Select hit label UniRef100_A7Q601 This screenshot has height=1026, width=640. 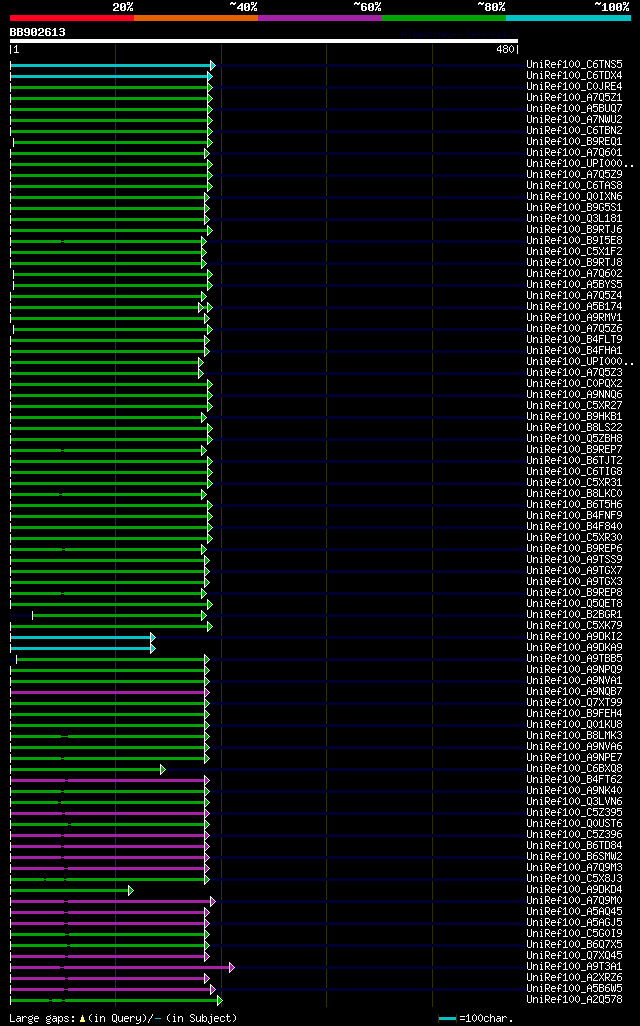coord(575,152)
